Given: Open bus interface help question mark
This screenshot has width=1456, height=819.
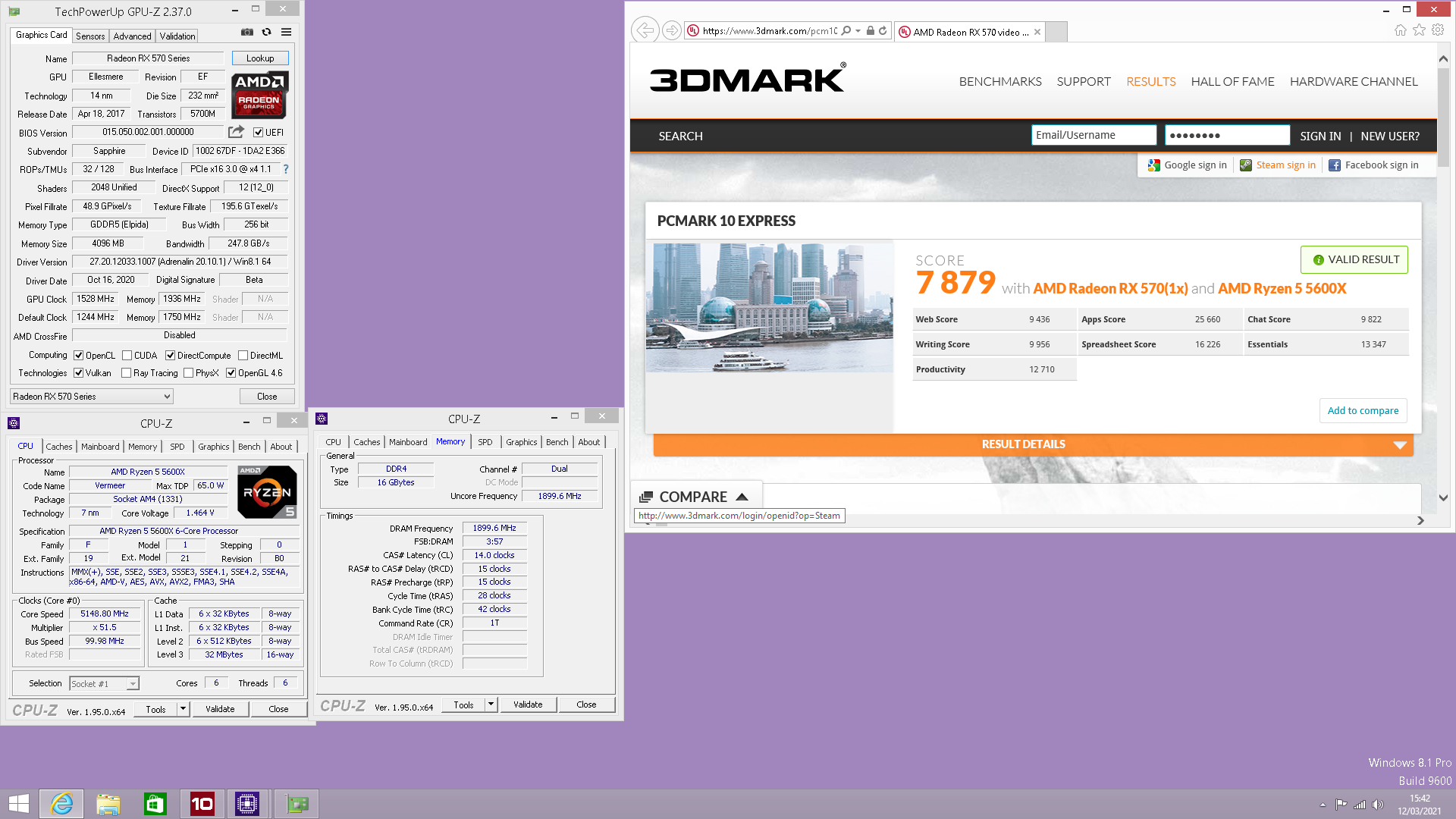Looking at the screenshot, I should 286,169.
